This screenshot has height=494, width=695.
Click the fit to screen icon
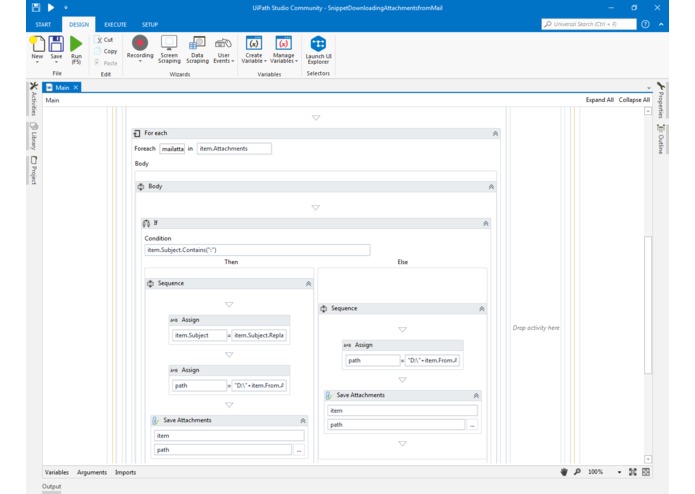633,472
